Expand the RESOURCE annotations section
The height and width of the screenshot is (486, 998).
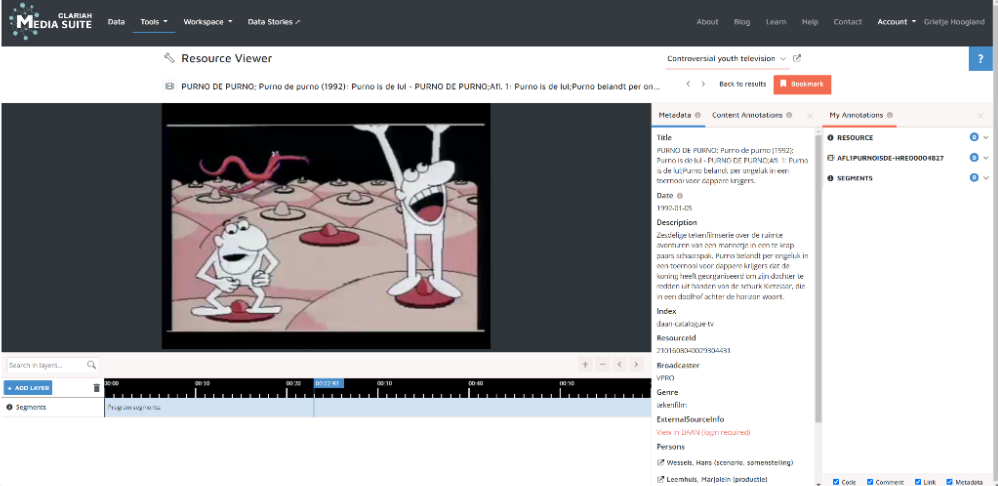(986, 138)
